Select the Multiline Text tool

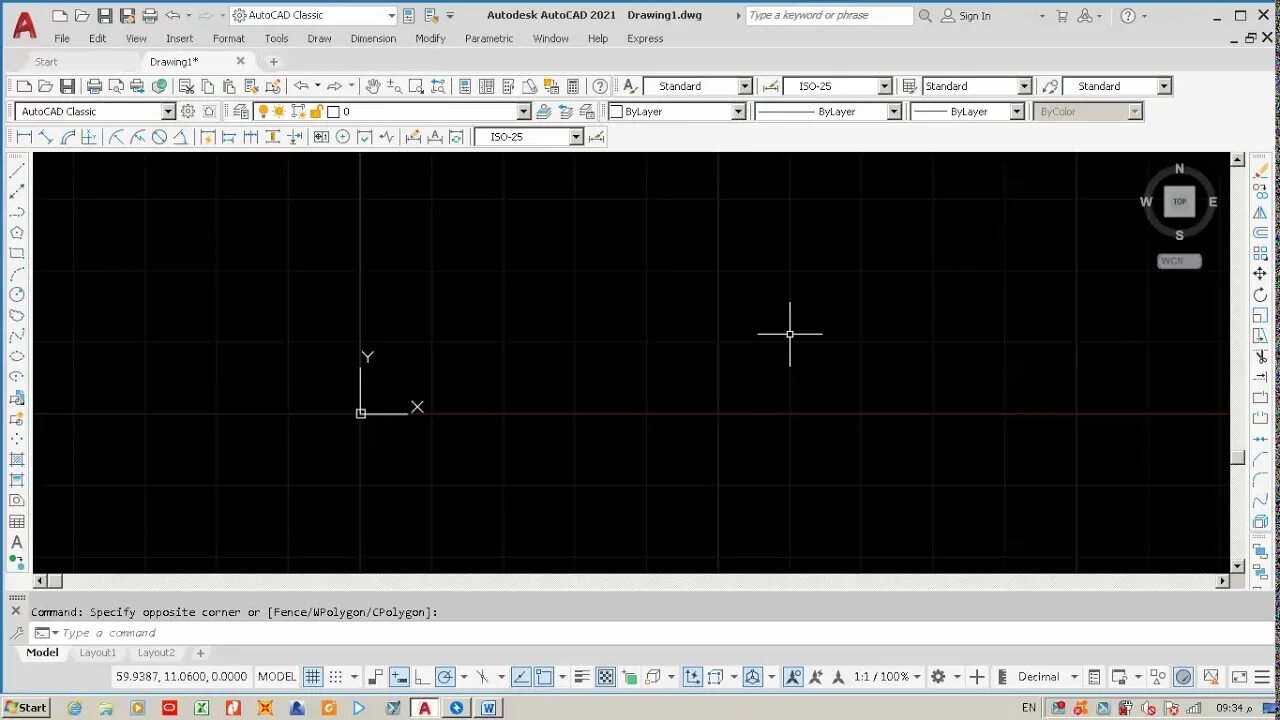click(17, 542)
